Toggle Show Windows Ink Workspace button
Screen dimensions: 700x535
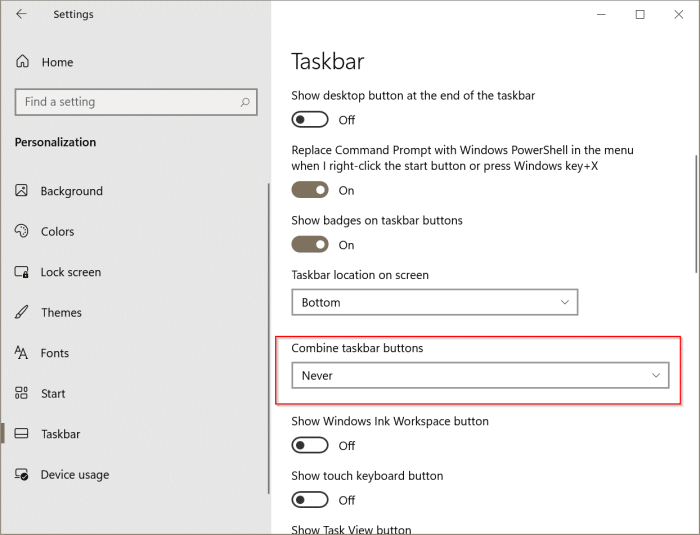point(310,445)
